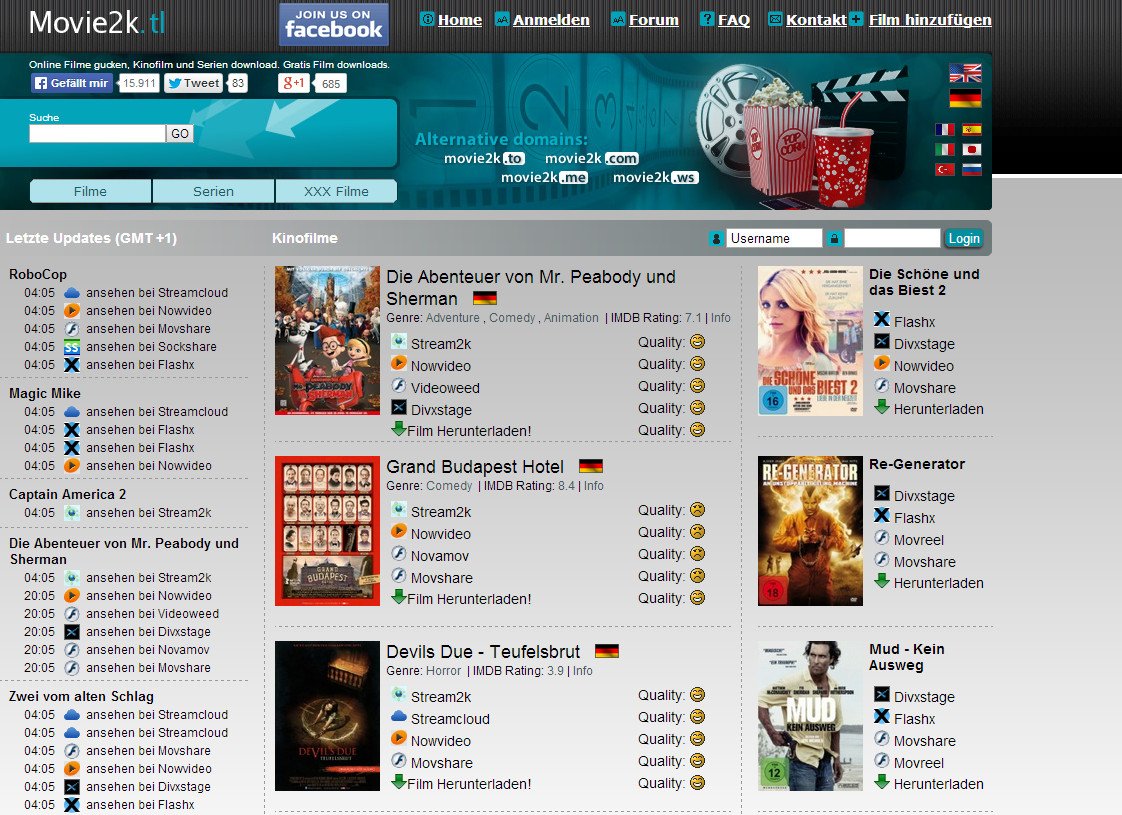The image size is (1122, 815).
Task: Select the German flag language icon
Action: coord(965,98)
